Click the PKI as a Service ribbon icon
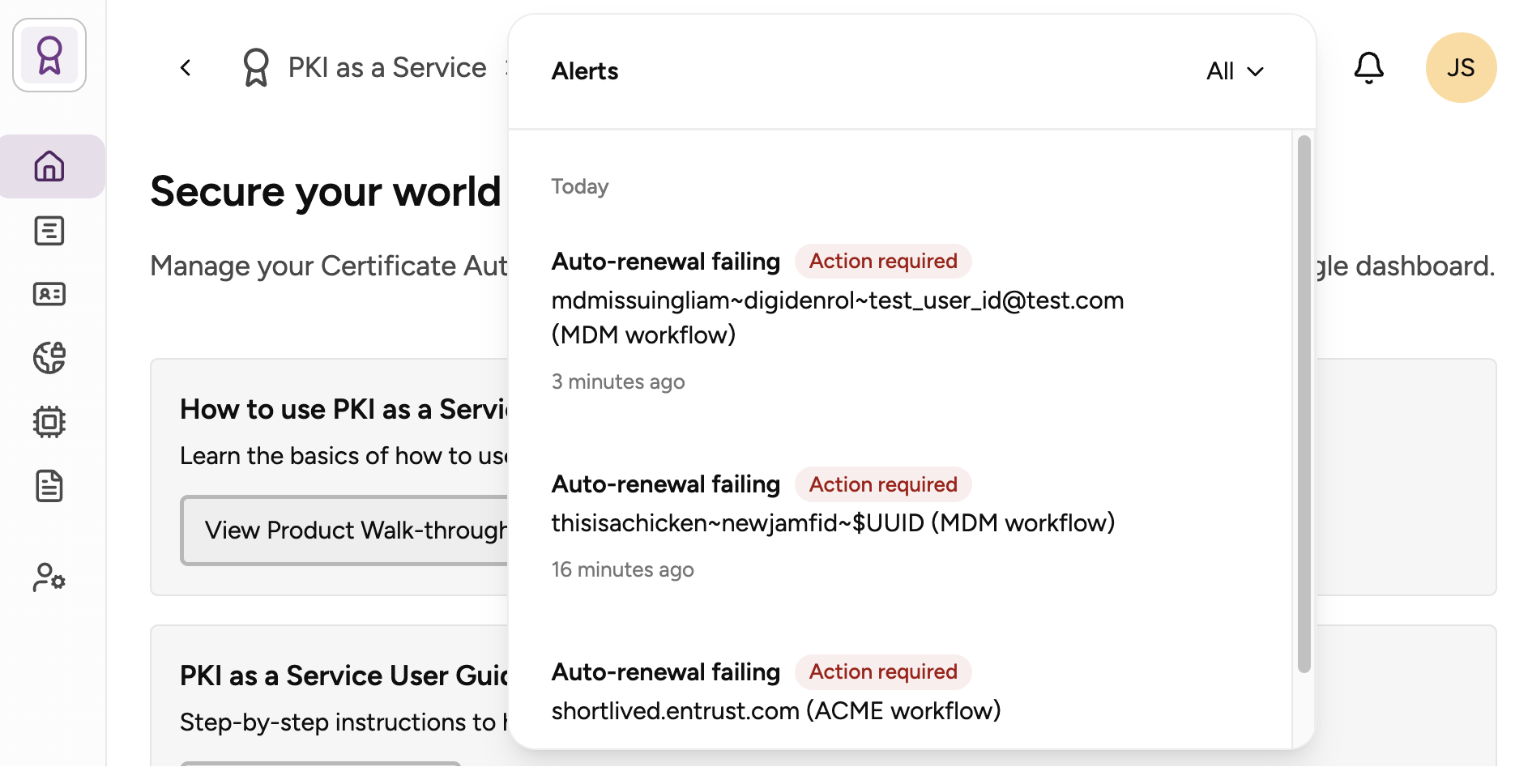Image resolution: width=1515 pixels, height=784 pixels. [256, 68]
